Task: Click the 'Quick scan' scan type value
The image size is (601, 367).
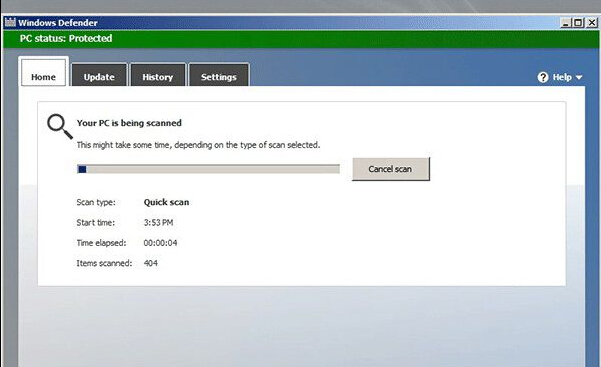Action: pyautogui.click(x=166, y=202)
